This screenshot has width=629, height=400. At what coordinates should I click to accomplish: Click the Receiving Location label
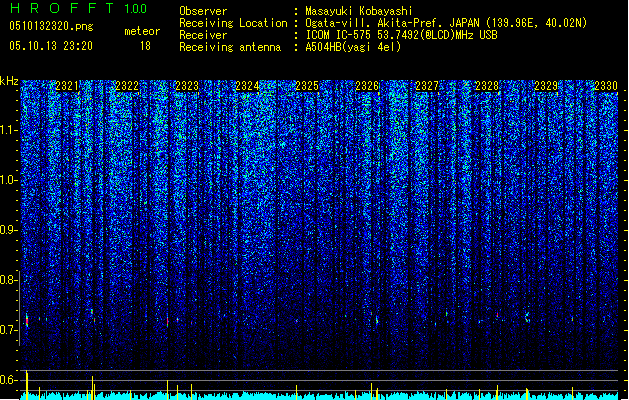point(233,23)
